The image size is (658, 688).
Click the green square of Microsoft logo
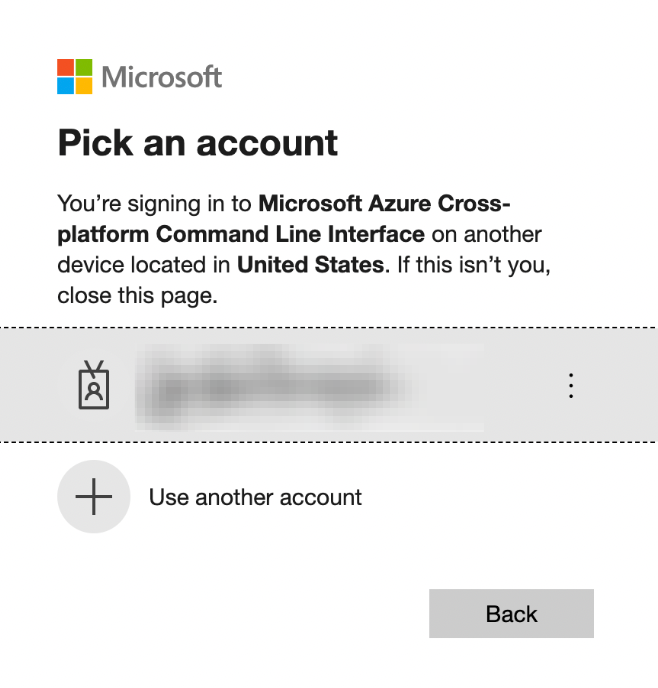tap(84, 67)
